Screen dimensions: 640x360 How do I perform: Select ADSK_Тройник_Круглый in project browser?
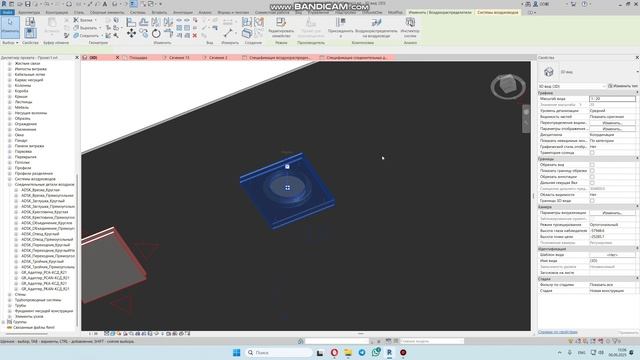[42, 261]
